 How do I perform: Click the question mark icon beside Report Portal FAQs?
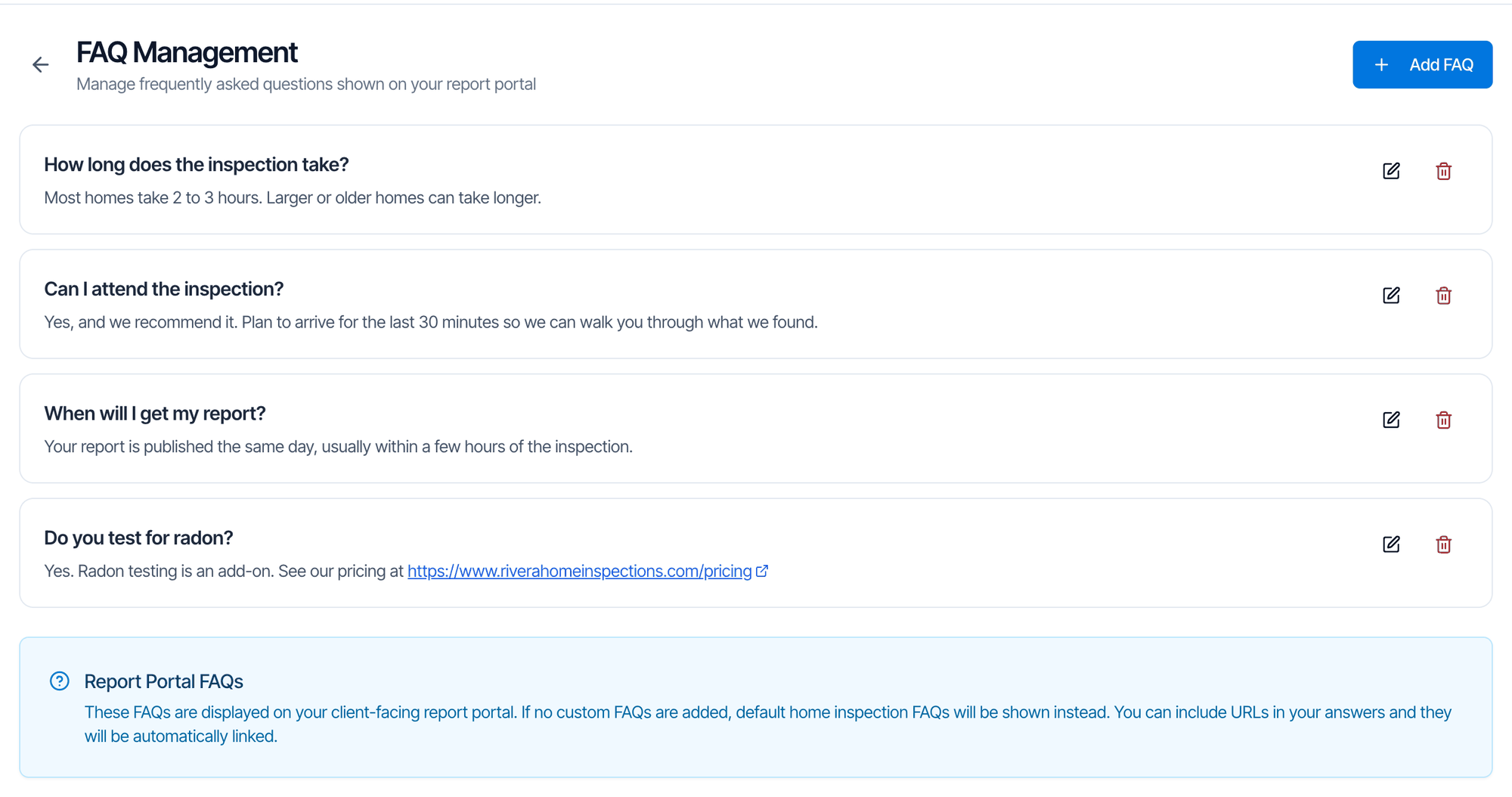[x=60, y=681]
